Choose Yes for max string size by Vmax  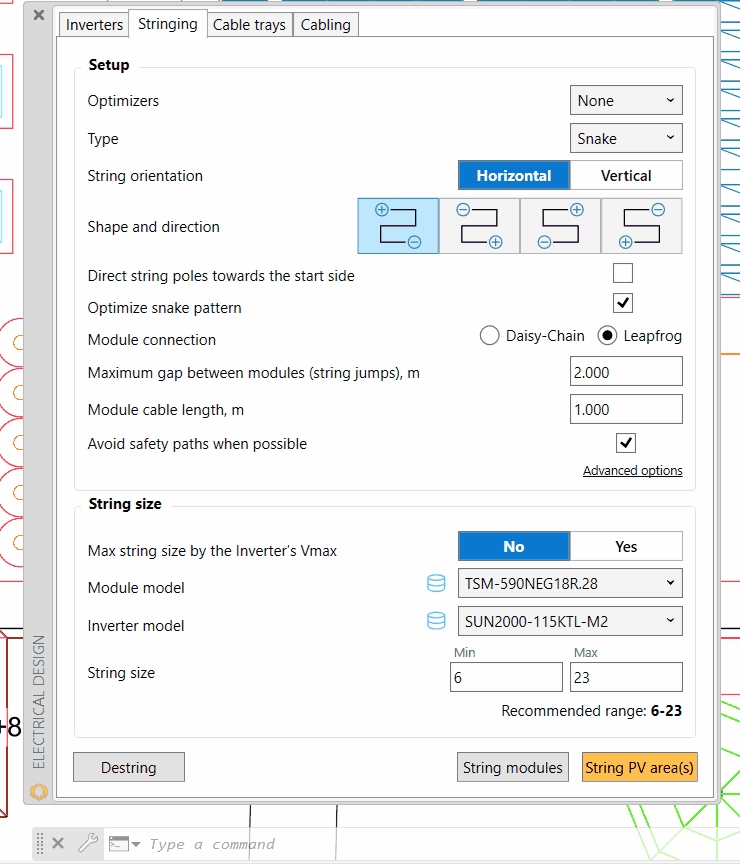click(626, 546)
